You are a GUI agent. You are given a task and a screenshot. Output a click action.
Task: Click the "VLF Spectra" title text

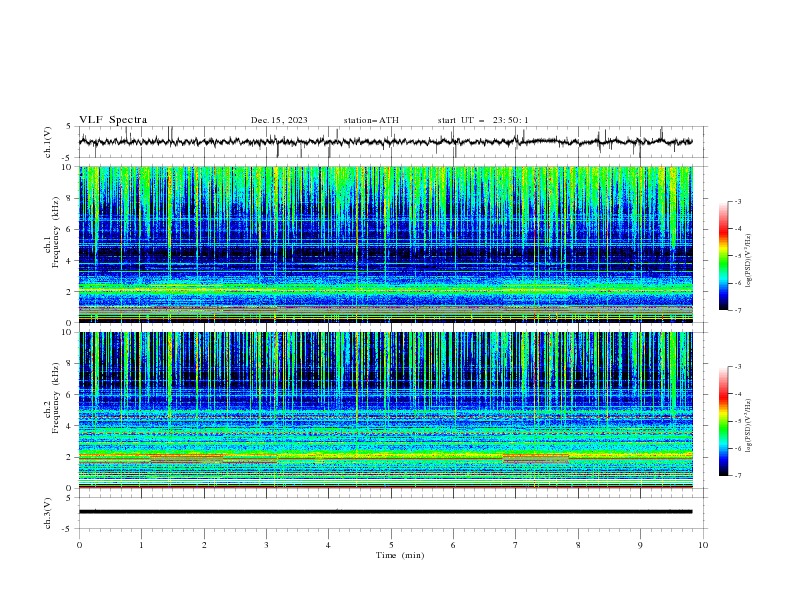tap(113, 120)
